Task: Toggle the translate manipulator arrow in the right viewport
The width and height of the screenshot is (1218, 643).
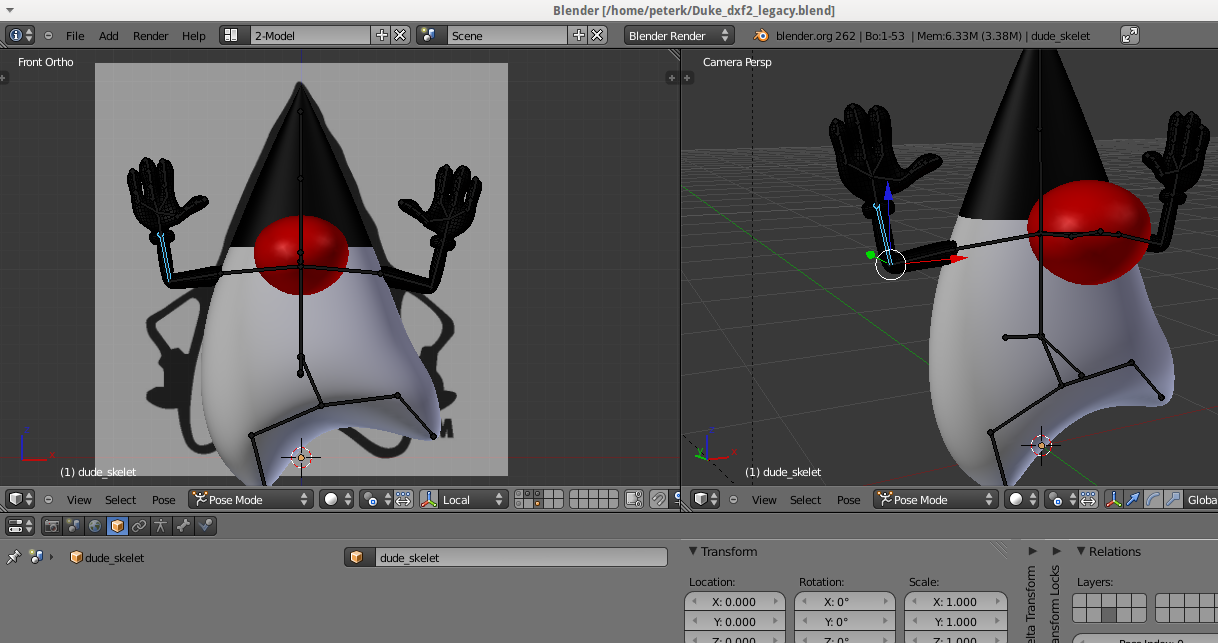Action: click(x=1133, y=499)
